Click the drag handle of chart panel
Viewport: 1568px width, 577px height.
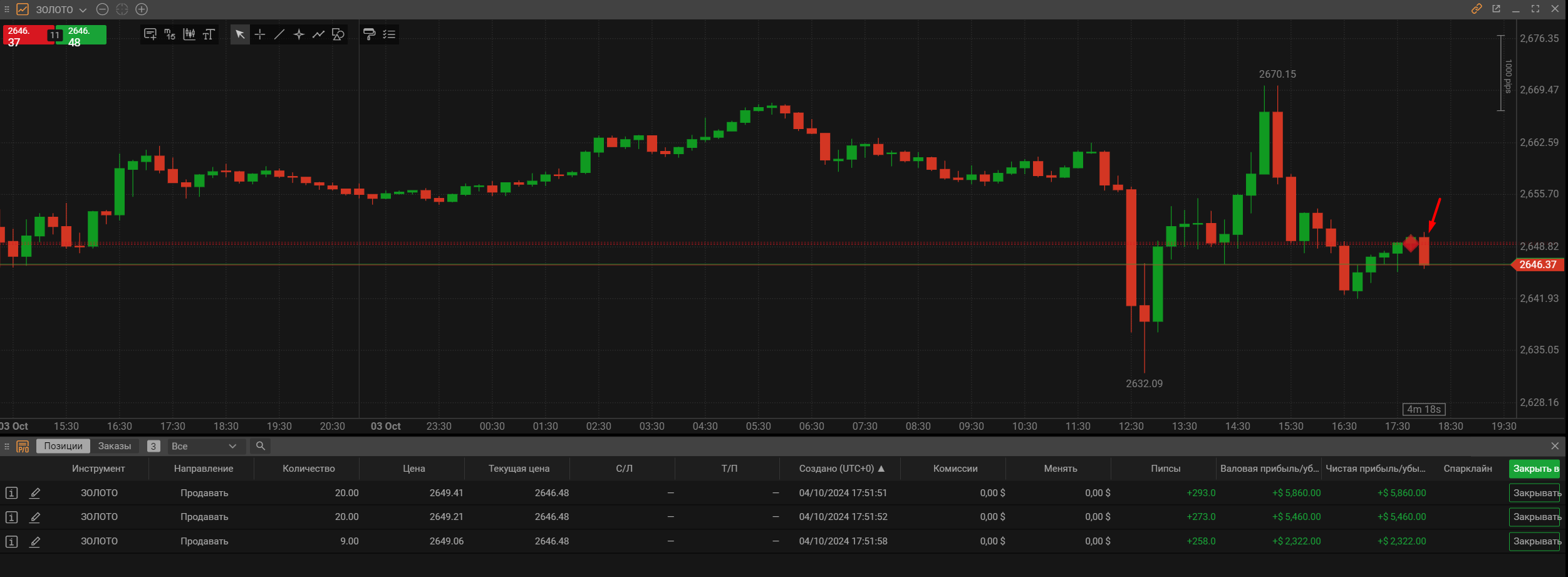click(x=7, y=9)
